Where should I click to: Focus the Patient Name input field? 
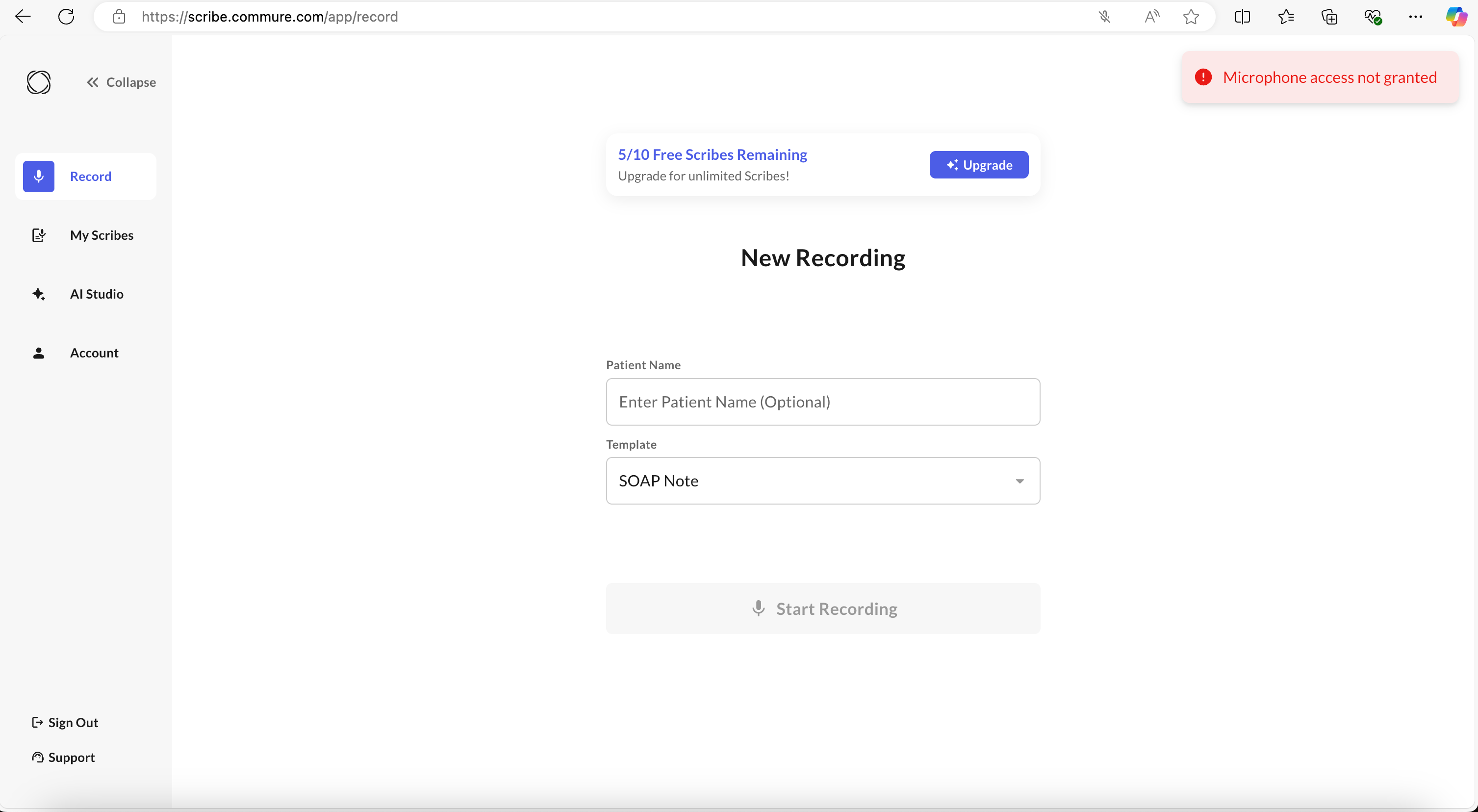[823, 402]
